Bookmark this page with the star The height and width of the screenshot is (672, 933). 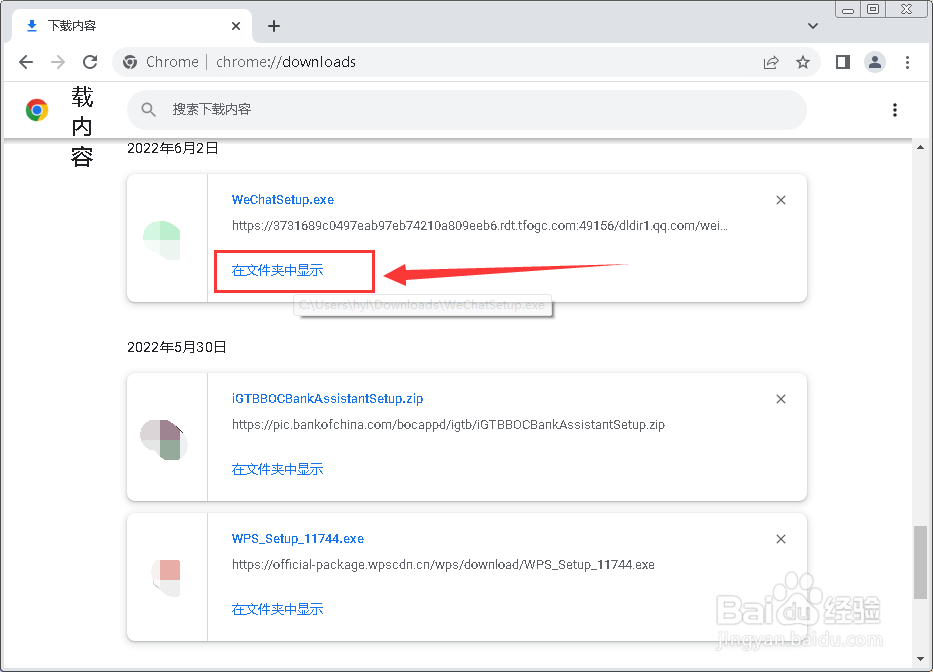(803, 62)
